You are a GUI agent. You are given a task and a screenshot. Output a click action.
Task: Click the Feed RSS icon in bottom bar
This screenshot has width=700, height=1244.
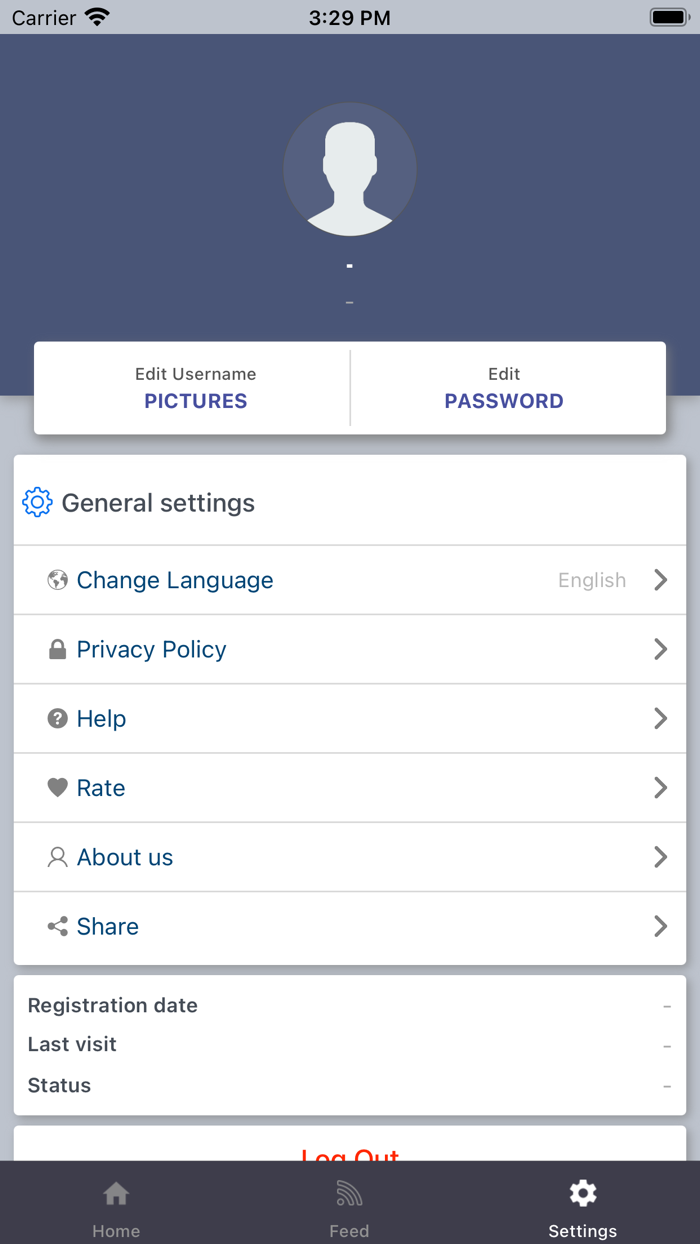tap(349, 1193)
